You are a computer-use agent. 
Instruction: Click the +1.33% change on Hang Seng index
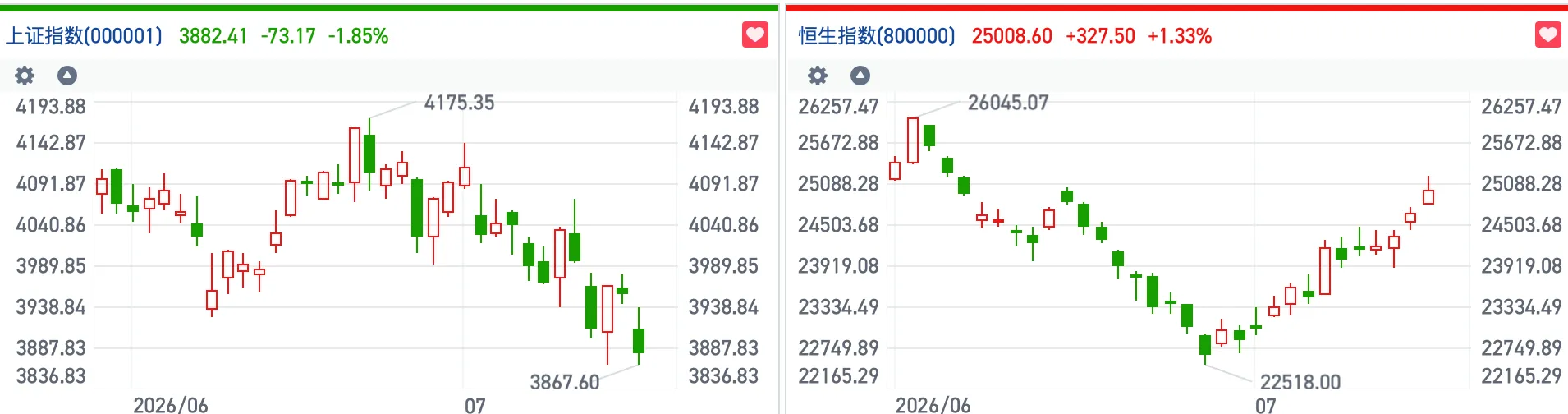pyautogui.click(x=1180, y=36)
